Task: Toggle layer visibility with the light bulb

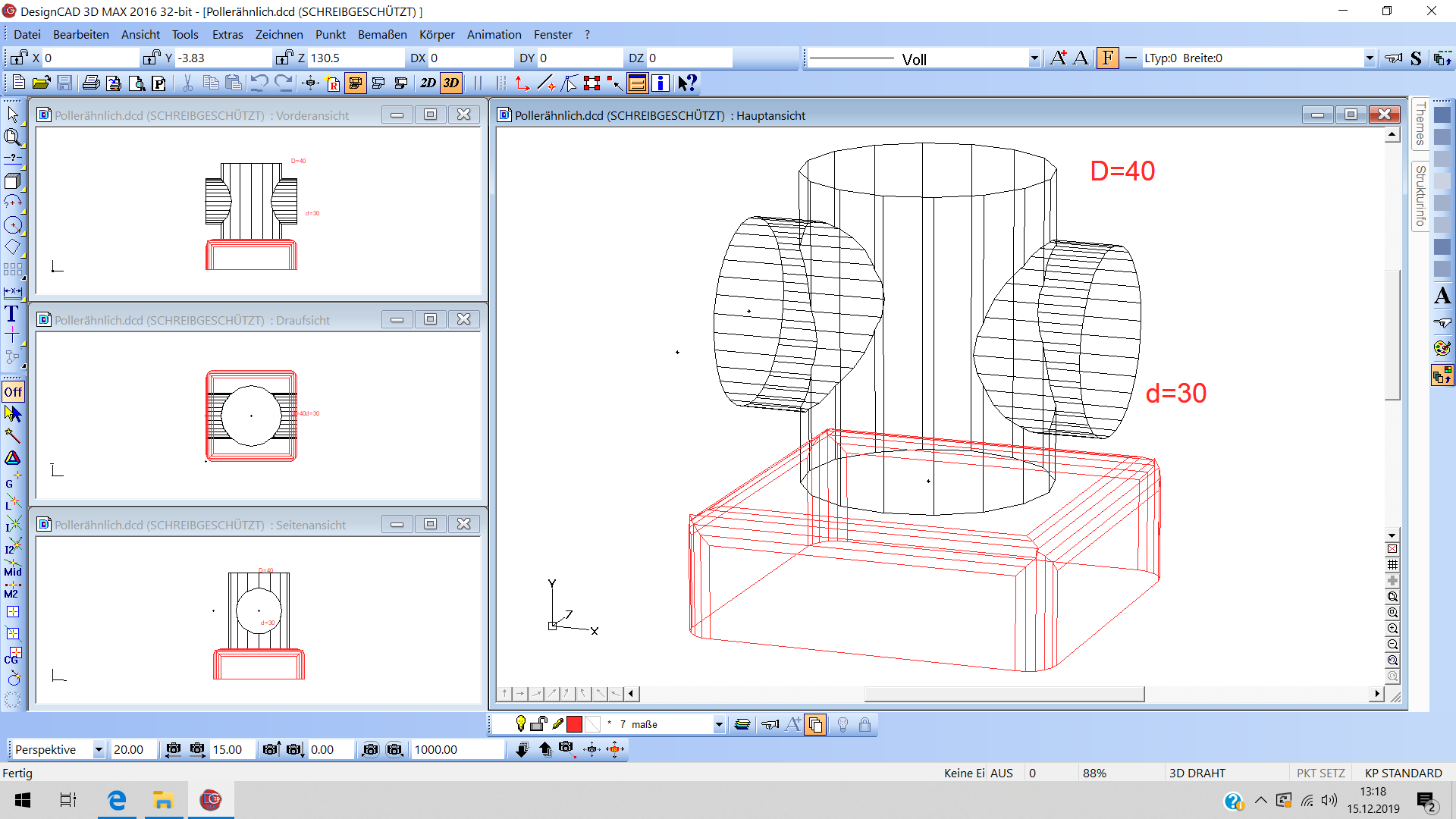Action: 519,724
